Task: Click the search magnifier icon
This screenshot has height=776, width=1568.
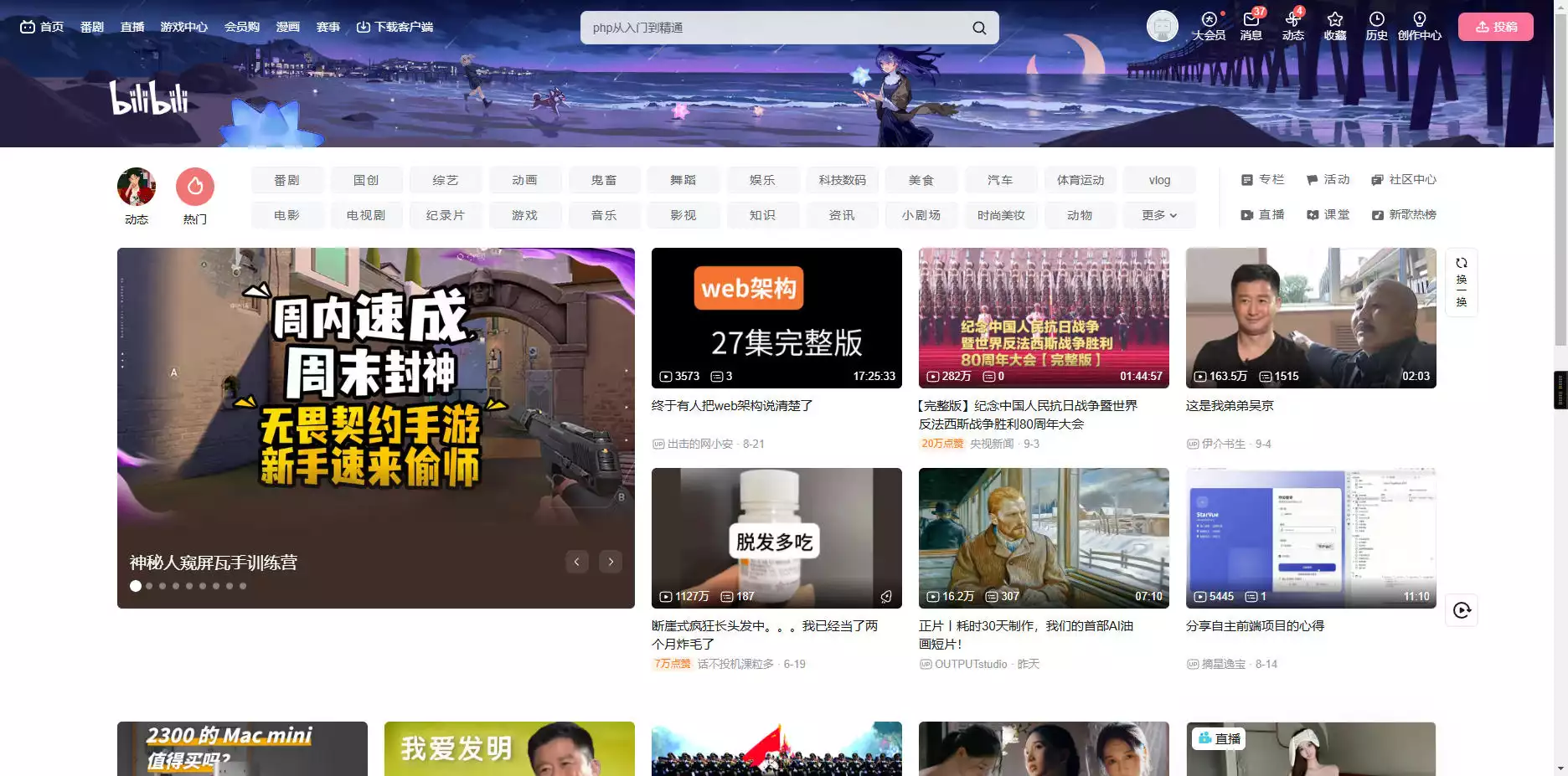Action: click(x=978, y=28)
